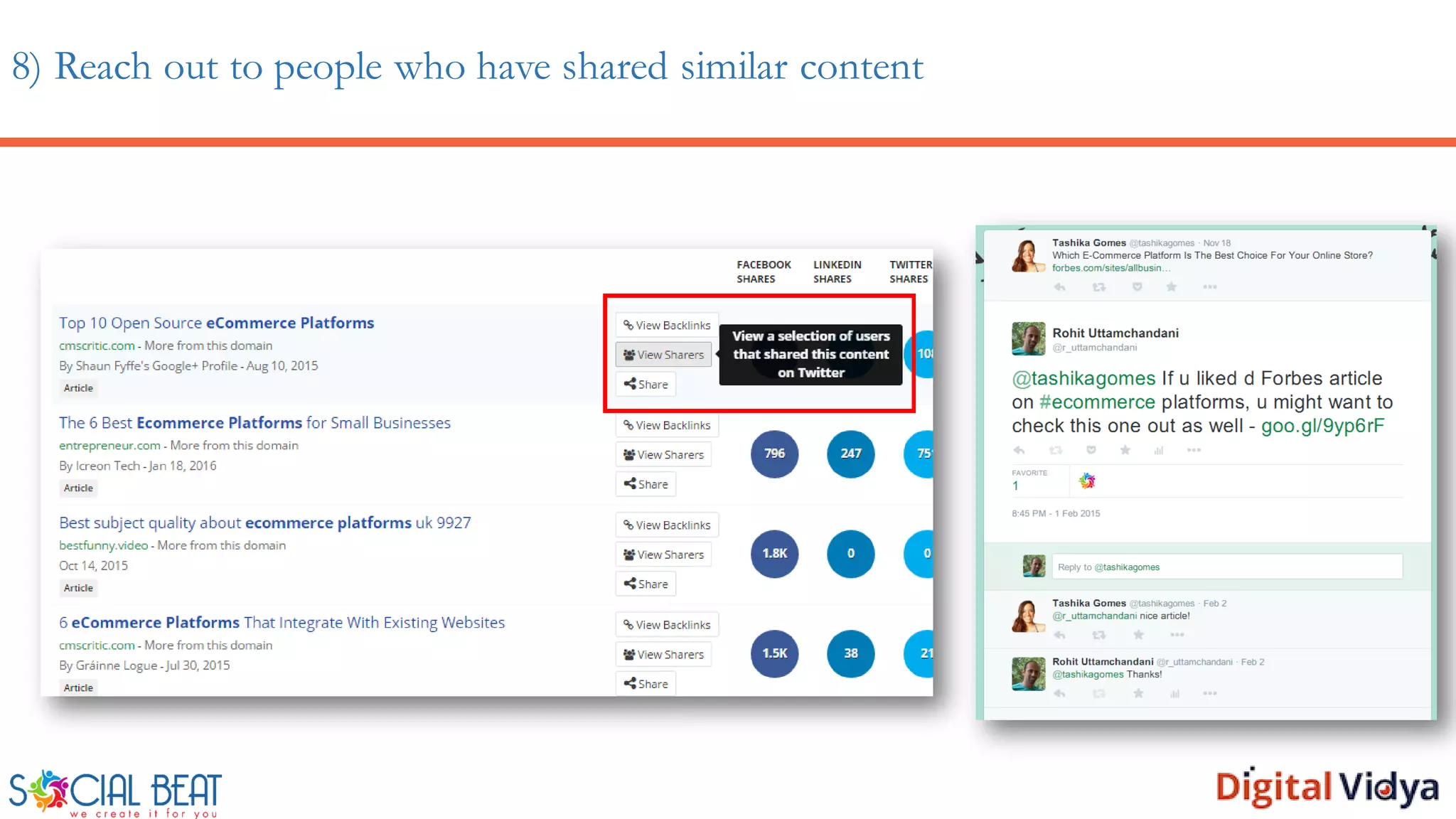Click cmscritic.com domain under 6 eCommerce Platforms article

97,646
